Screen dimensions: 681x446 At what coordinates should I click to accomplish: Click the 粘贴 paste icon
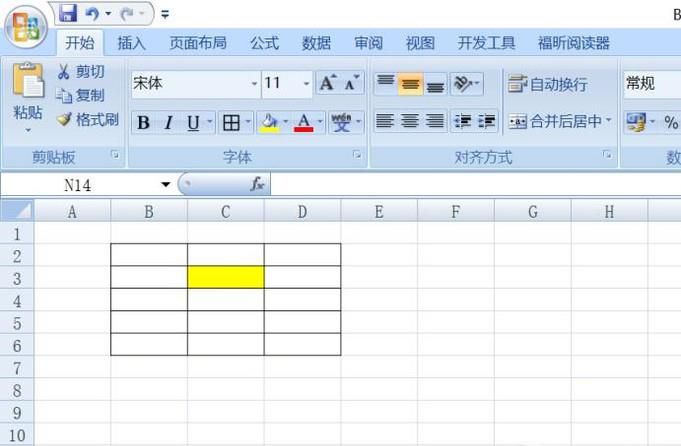(x=28, y=80)
